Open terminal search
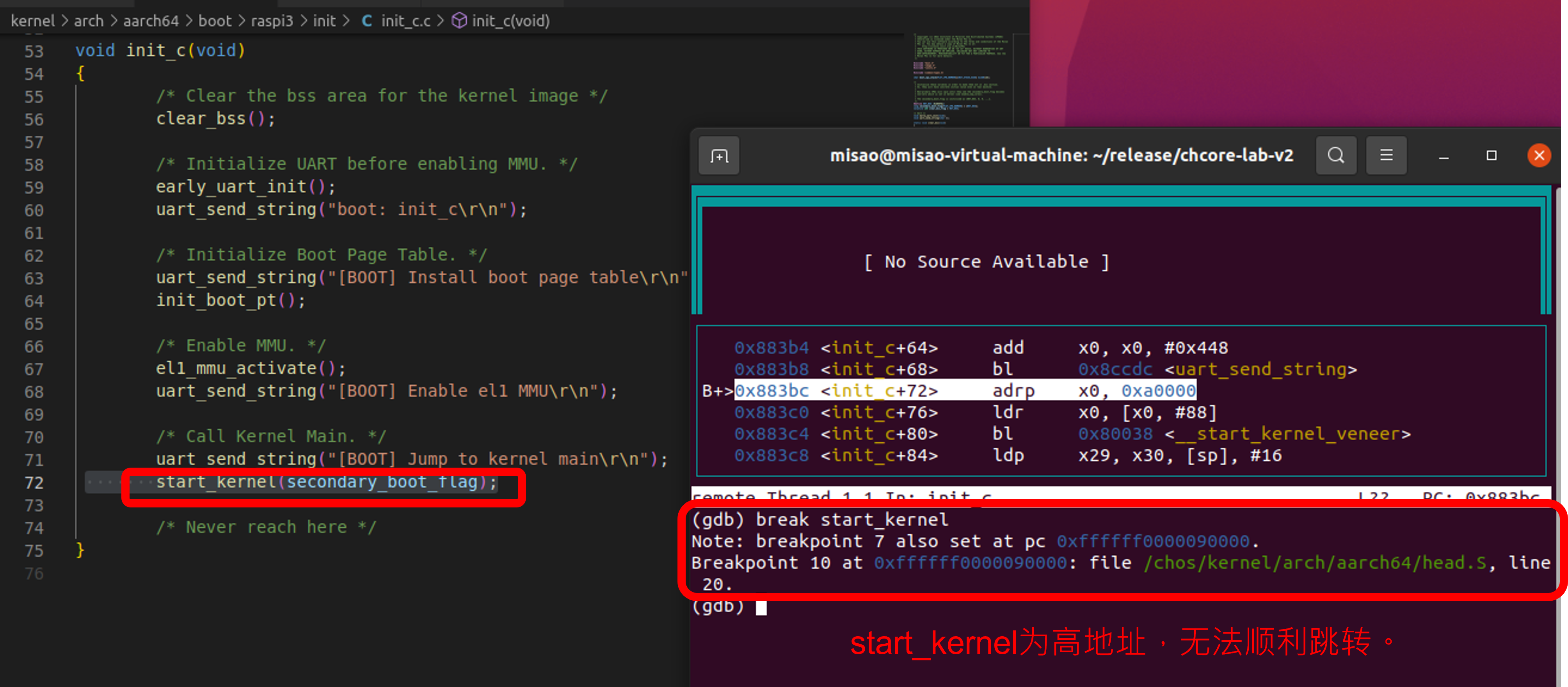This screenshot has width=1568, height=687. pyautogui.click(x=1335, y=156)
